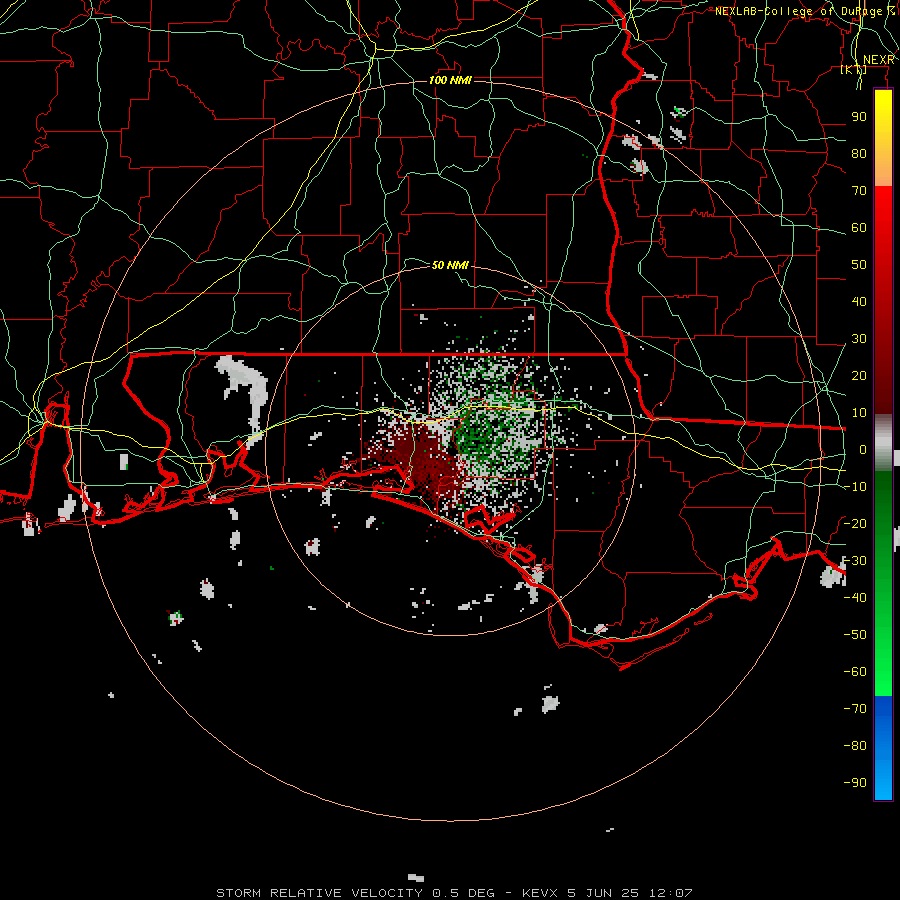Screen dimensions: 900x900
Task: Click the '-90' label on velocity scale
Action: coord(855,782)
